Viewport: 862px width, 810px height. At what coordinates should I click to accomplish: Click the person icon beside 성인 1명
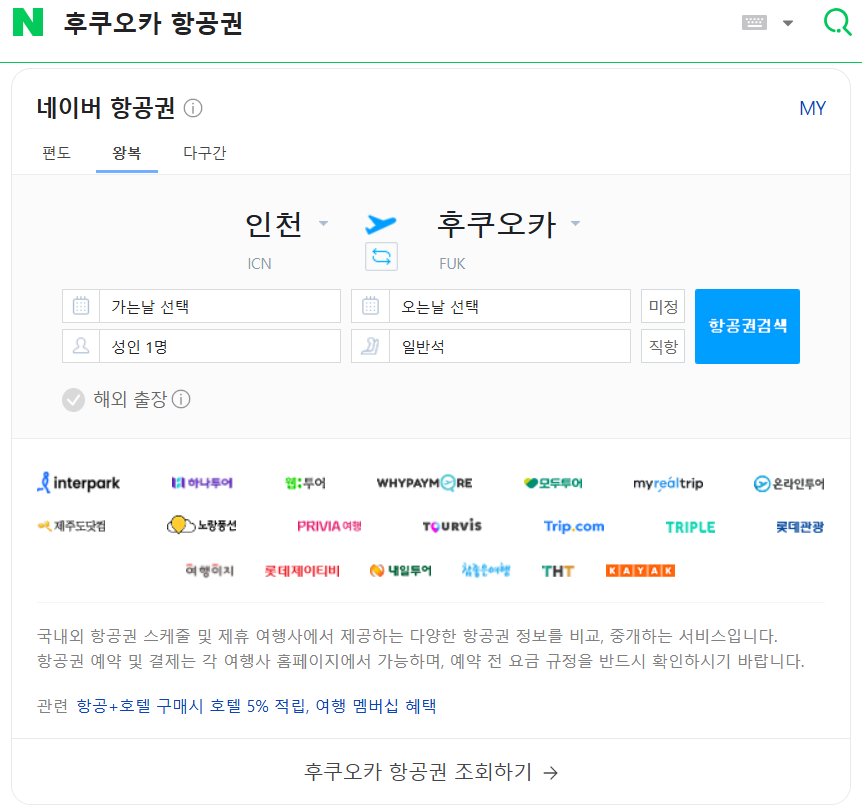click(81, 346)
